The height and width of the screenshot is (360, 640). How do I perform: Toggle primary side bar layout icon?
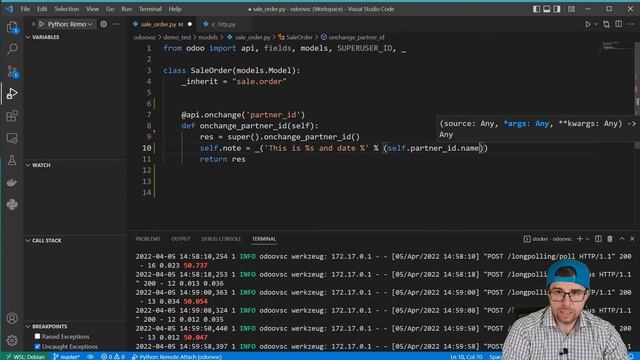tap(536, 9)
